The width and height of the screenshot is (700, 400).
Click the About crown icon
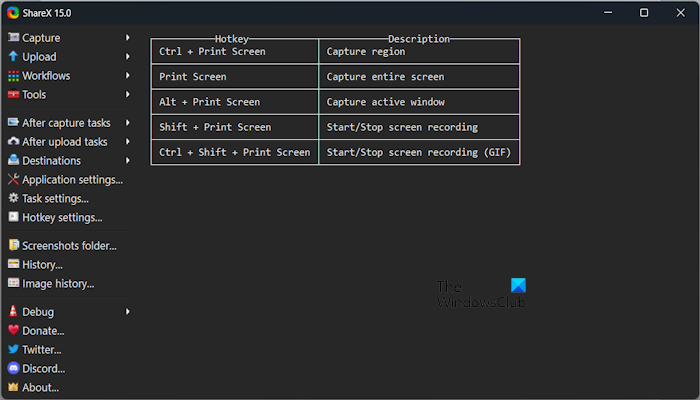click(14, 388)
